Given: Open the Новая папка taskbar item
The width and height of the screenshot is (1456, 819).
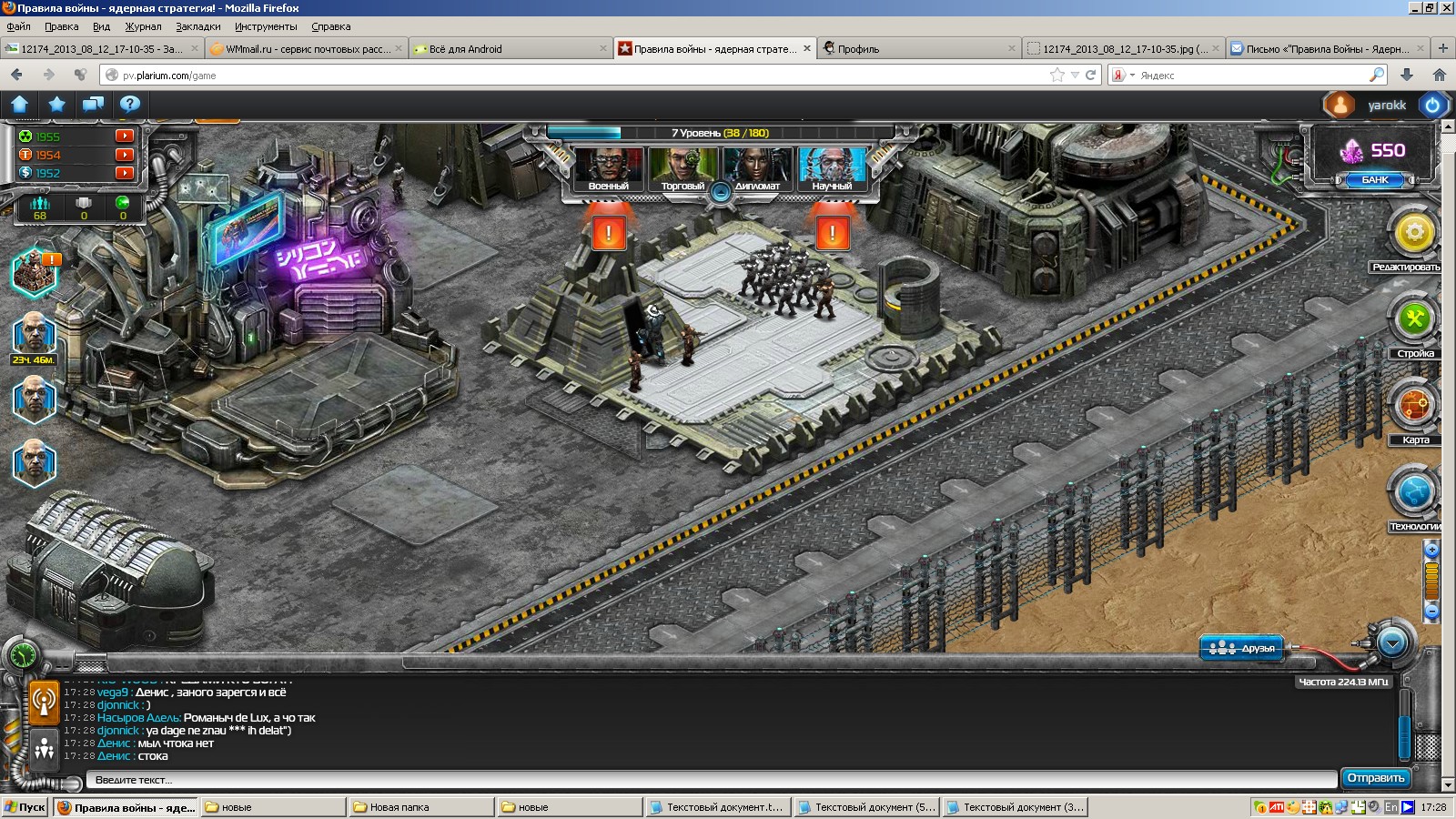Looking at the screenshot, I should click(421, 807).
